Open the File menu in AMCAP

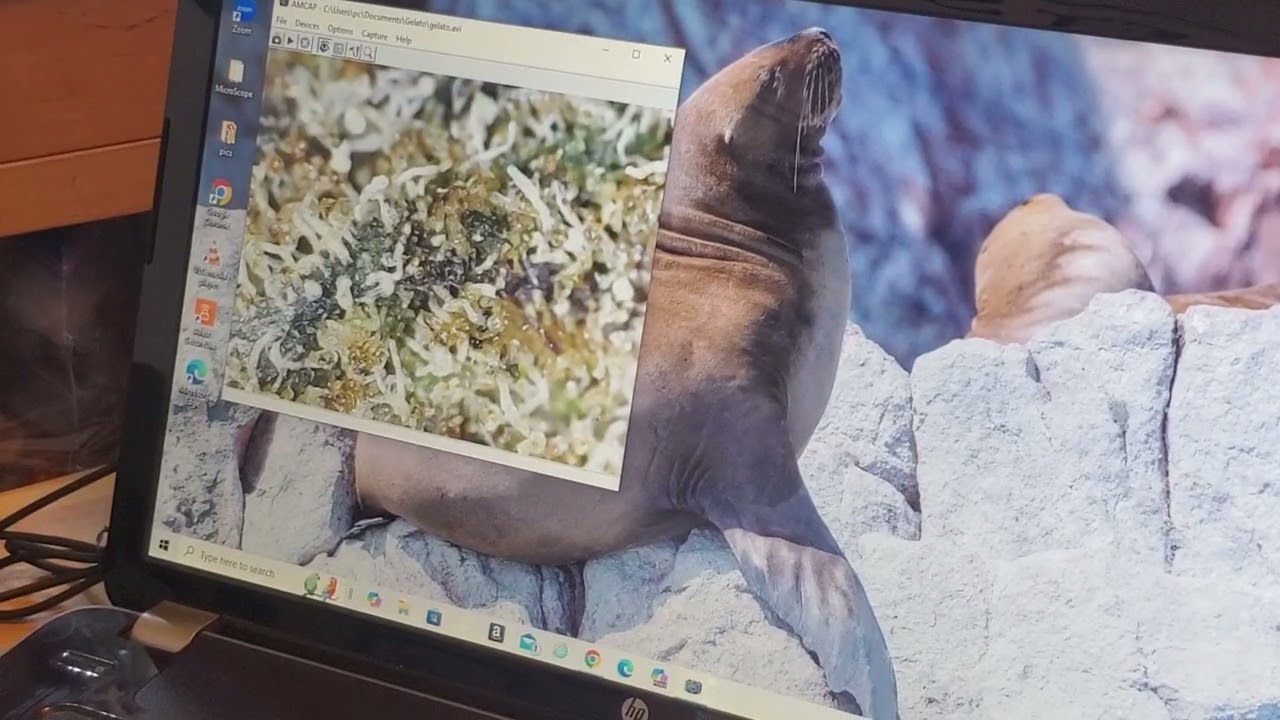tap(281, 21)
